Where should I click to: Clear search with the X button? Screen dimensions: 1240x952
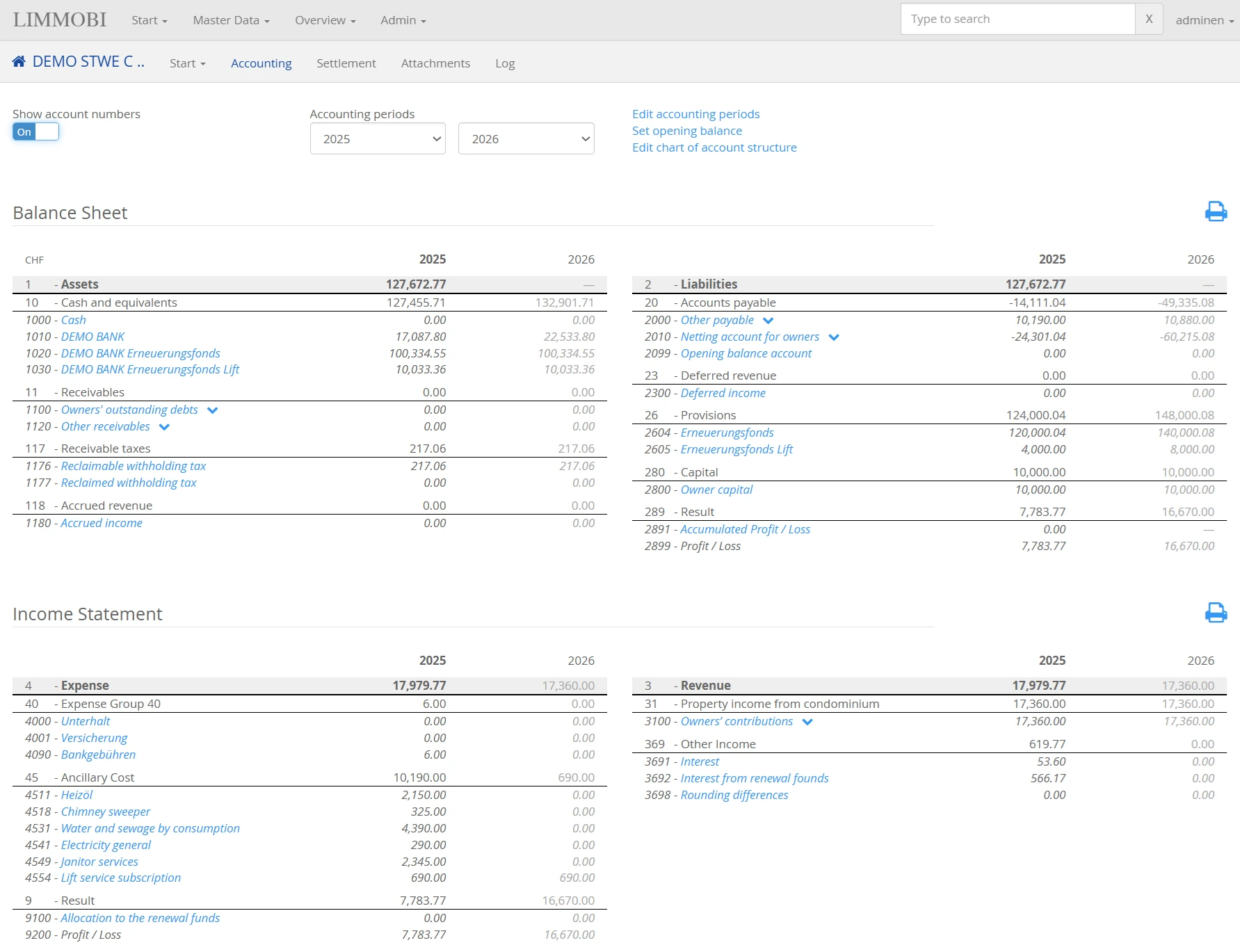[1149, 19]
